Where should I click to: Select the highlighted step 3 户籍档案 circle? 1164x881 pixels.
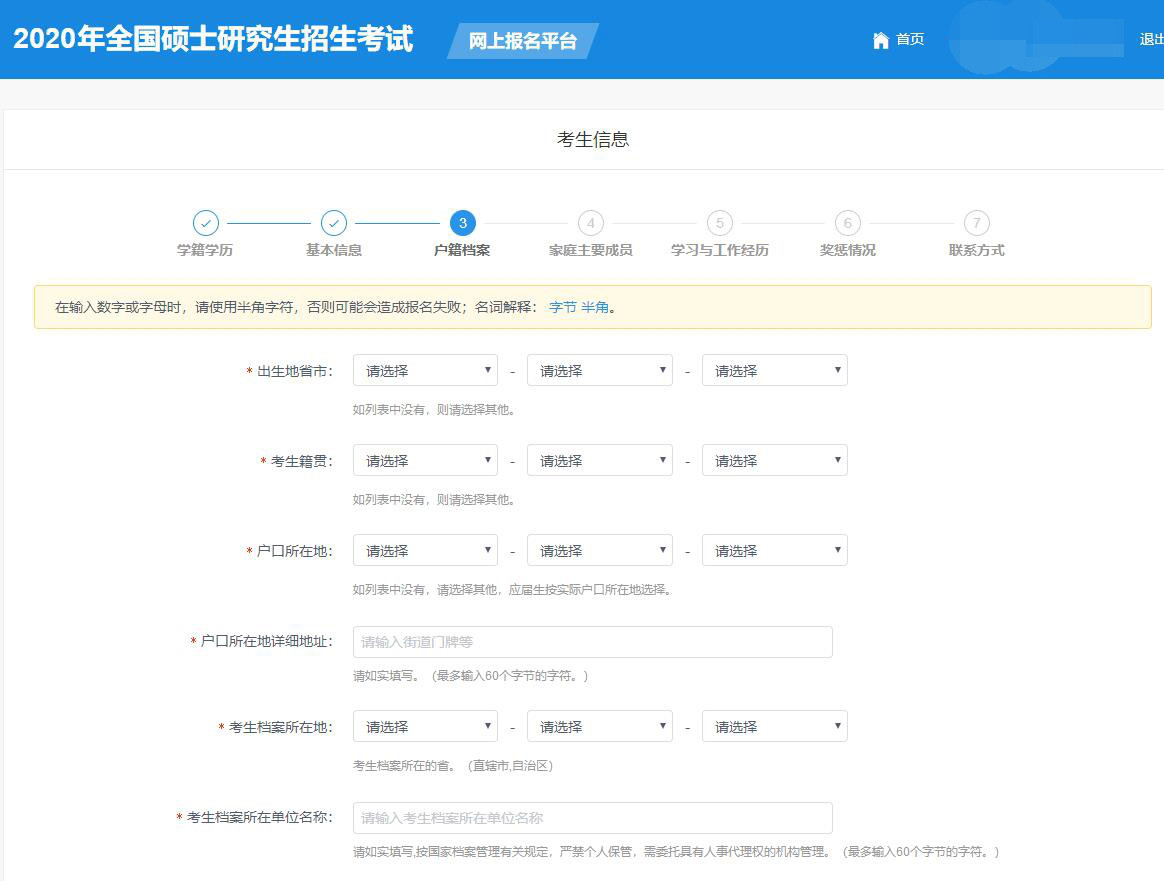click(x=461, y=223)
